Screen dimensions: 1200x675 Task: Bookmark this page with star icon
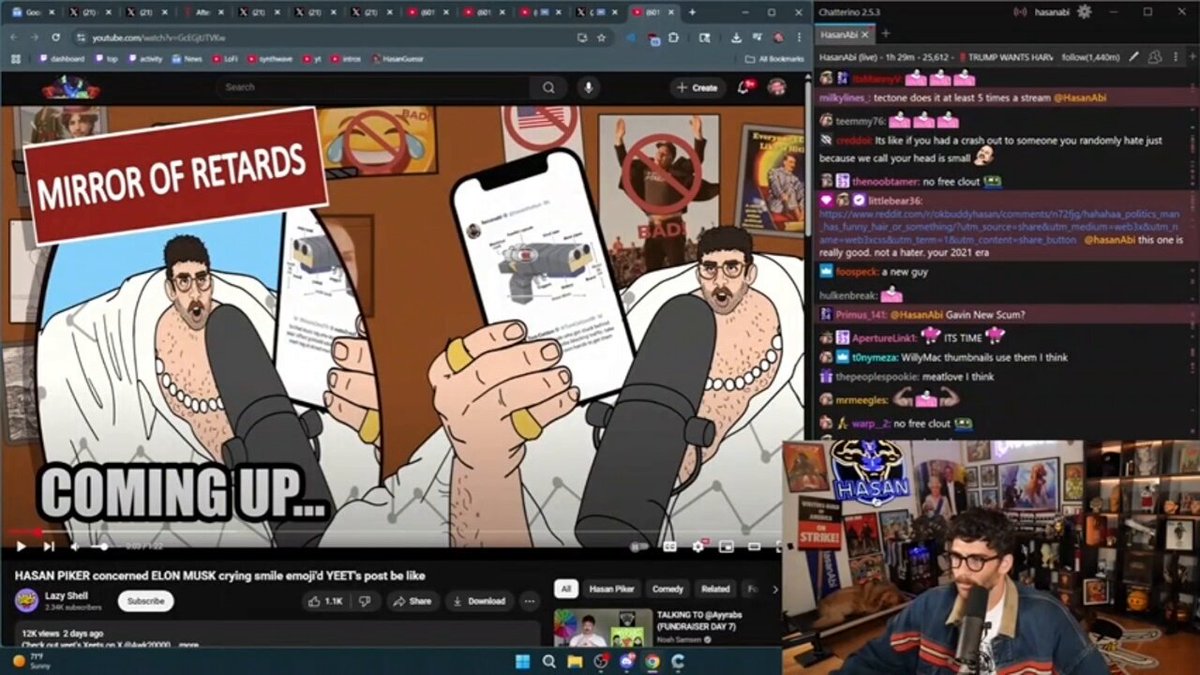pos(601,37)
